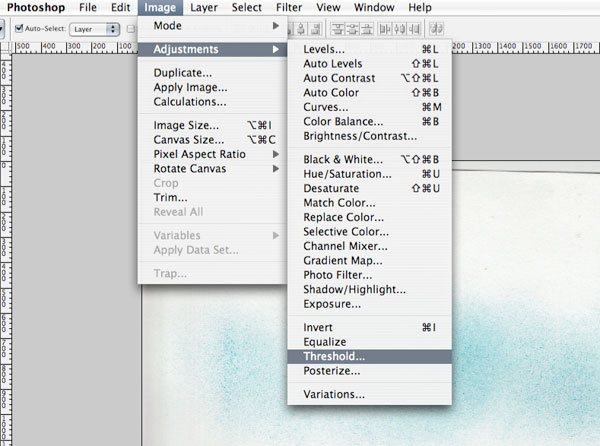Toggle the Auto-Select checkbox
This screenshot has width=600, height=446.
(19, 28)
